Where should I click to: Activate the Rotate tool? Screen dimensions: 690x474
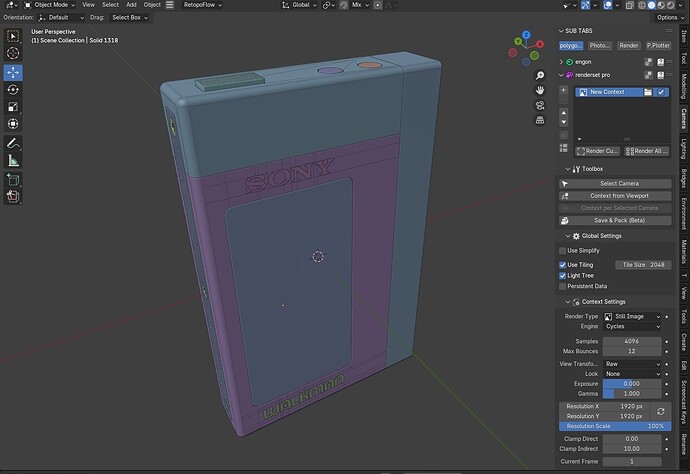click(13, 90)
